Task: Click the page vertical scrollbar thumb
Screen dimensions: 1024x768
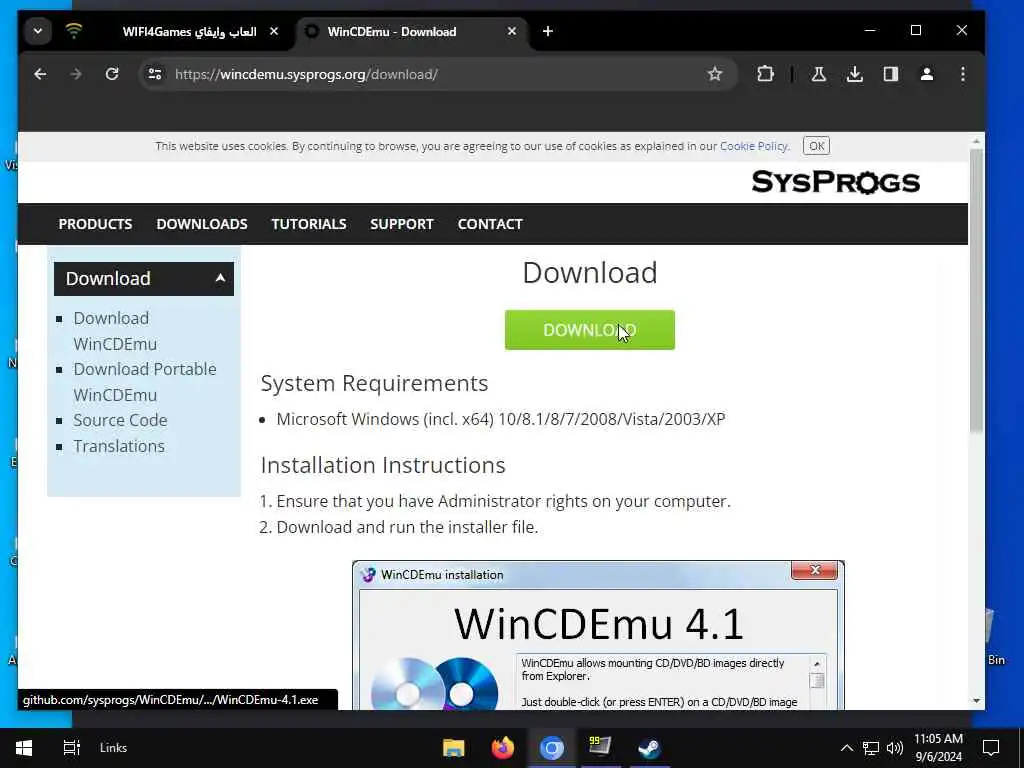Action: 976,291
